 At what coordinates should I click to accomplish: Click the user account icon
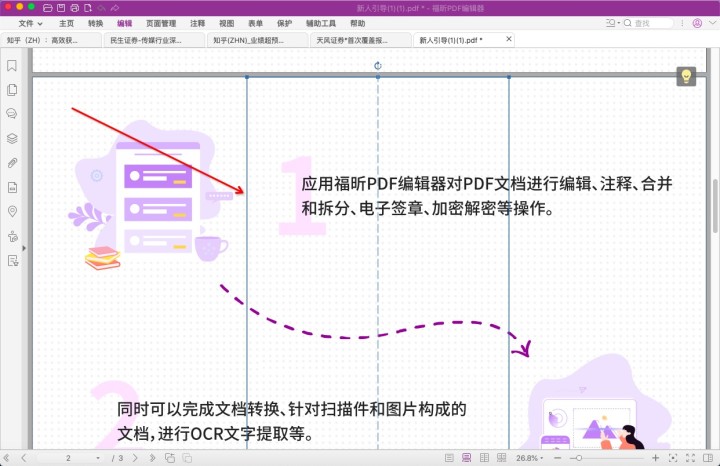coord(697,22)
